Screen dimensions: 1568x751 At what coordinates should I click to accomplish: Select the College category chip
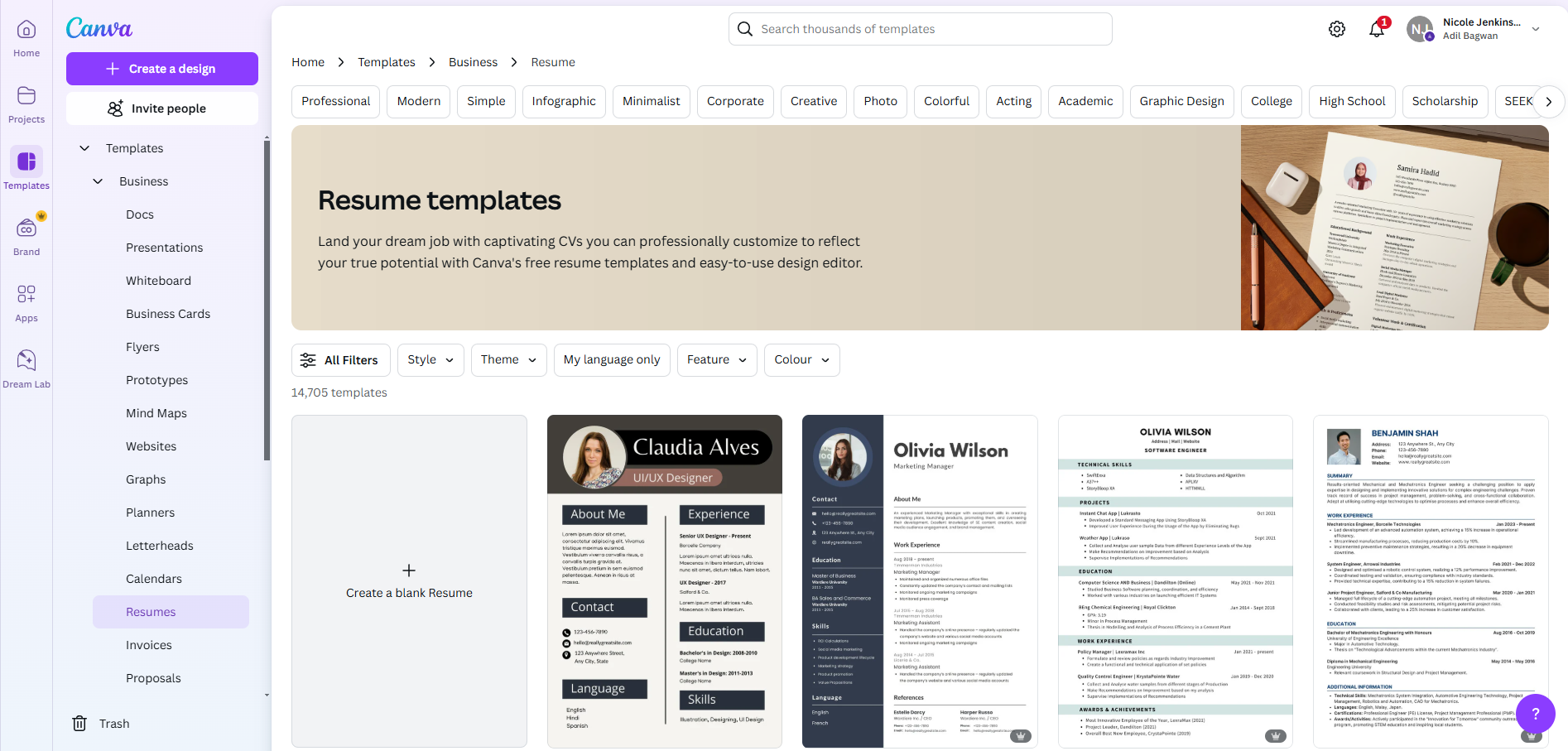pos(1272,102)
